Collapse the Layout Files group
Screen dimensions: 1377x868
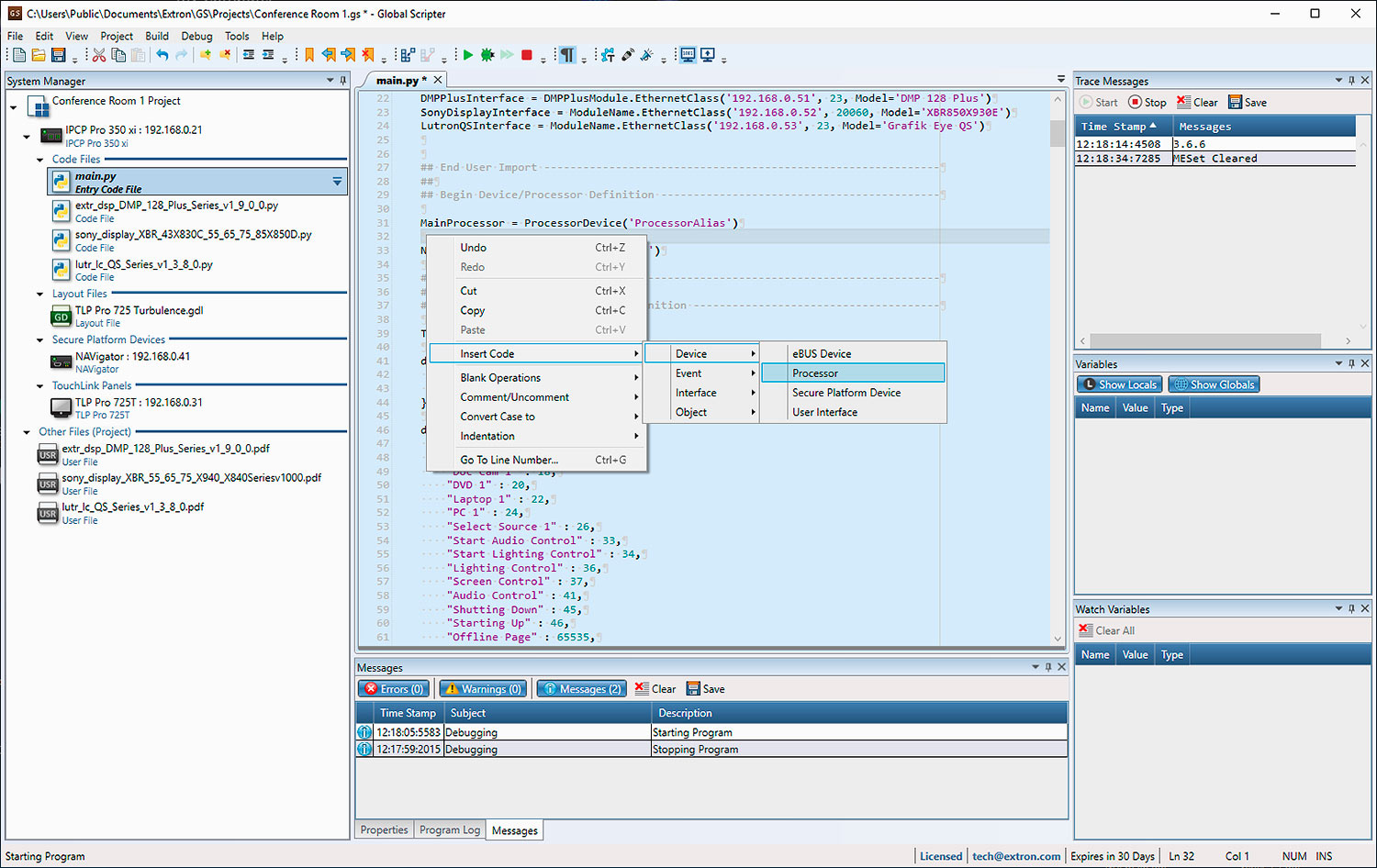pos(39,295)
